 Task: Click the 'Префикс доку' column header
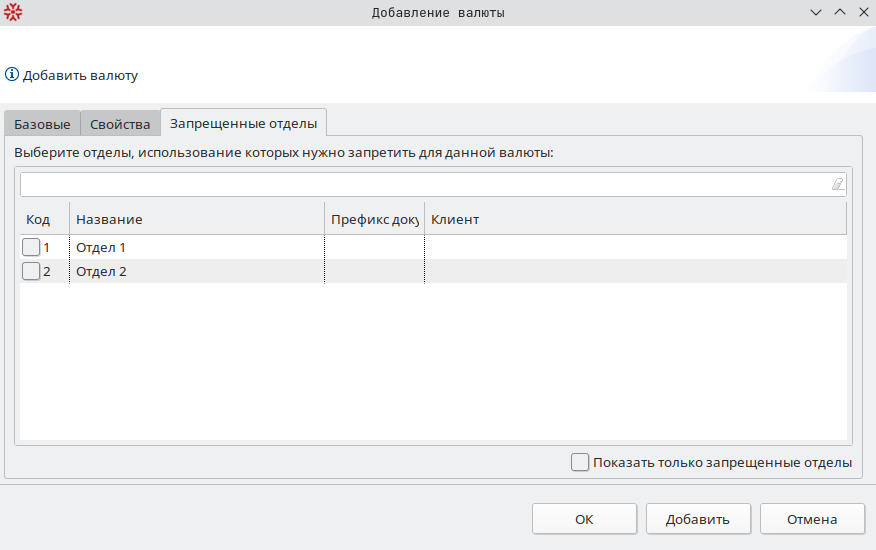click(x=374, y=219)
